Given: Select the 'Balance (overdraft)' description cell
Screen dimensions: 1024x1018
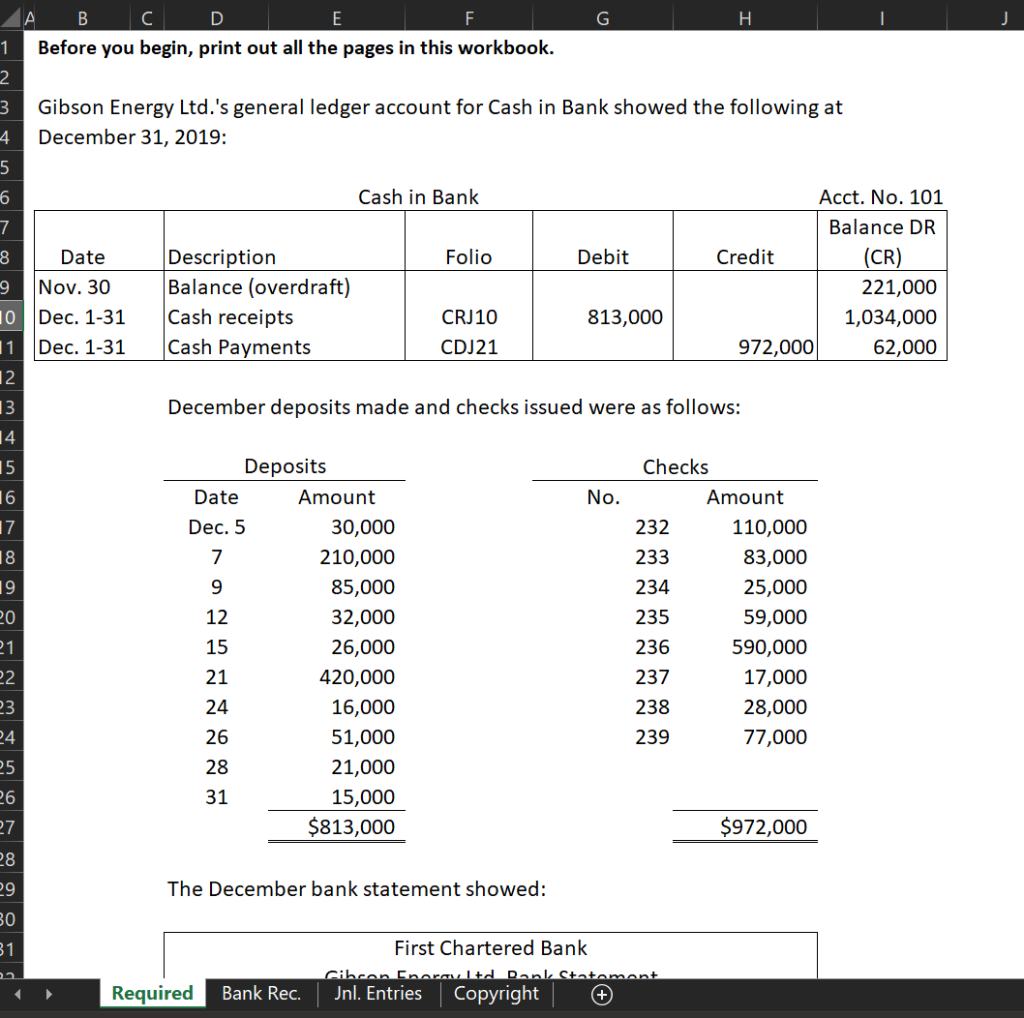Looking at the screenshot, I should tap(284, 287).
